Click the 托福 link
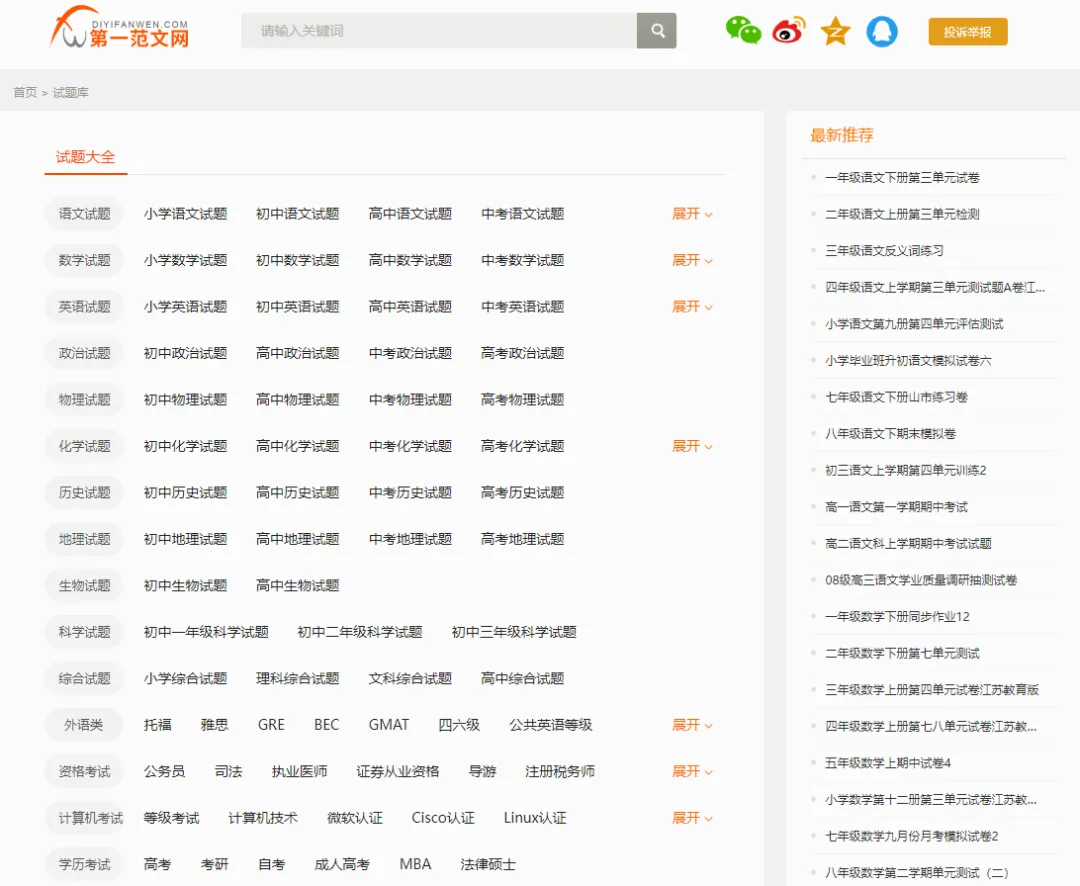 tap(157, 725)
